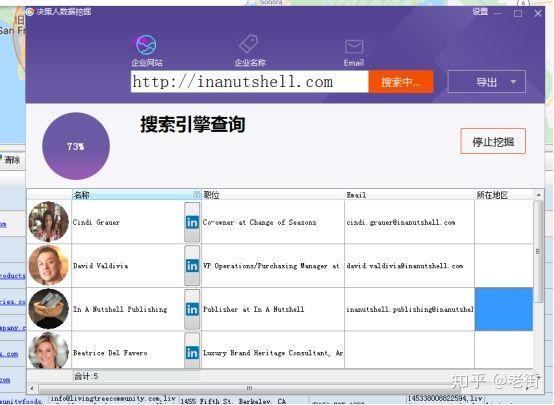Click the table scroll-up arrow
The width and height of the screenshot is (554, 405).
point(538,195)
